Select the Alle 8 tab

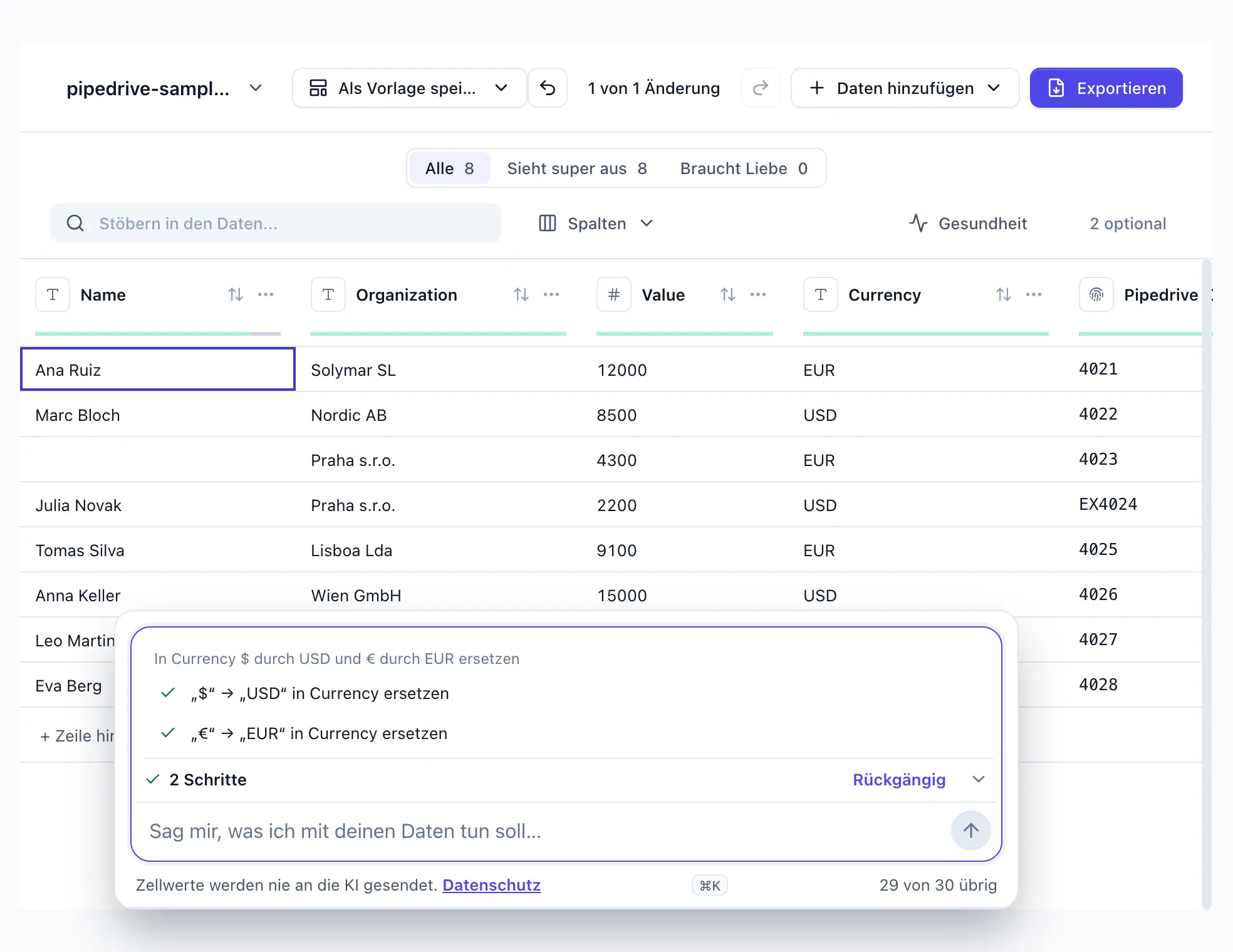[x=449, y=168]
